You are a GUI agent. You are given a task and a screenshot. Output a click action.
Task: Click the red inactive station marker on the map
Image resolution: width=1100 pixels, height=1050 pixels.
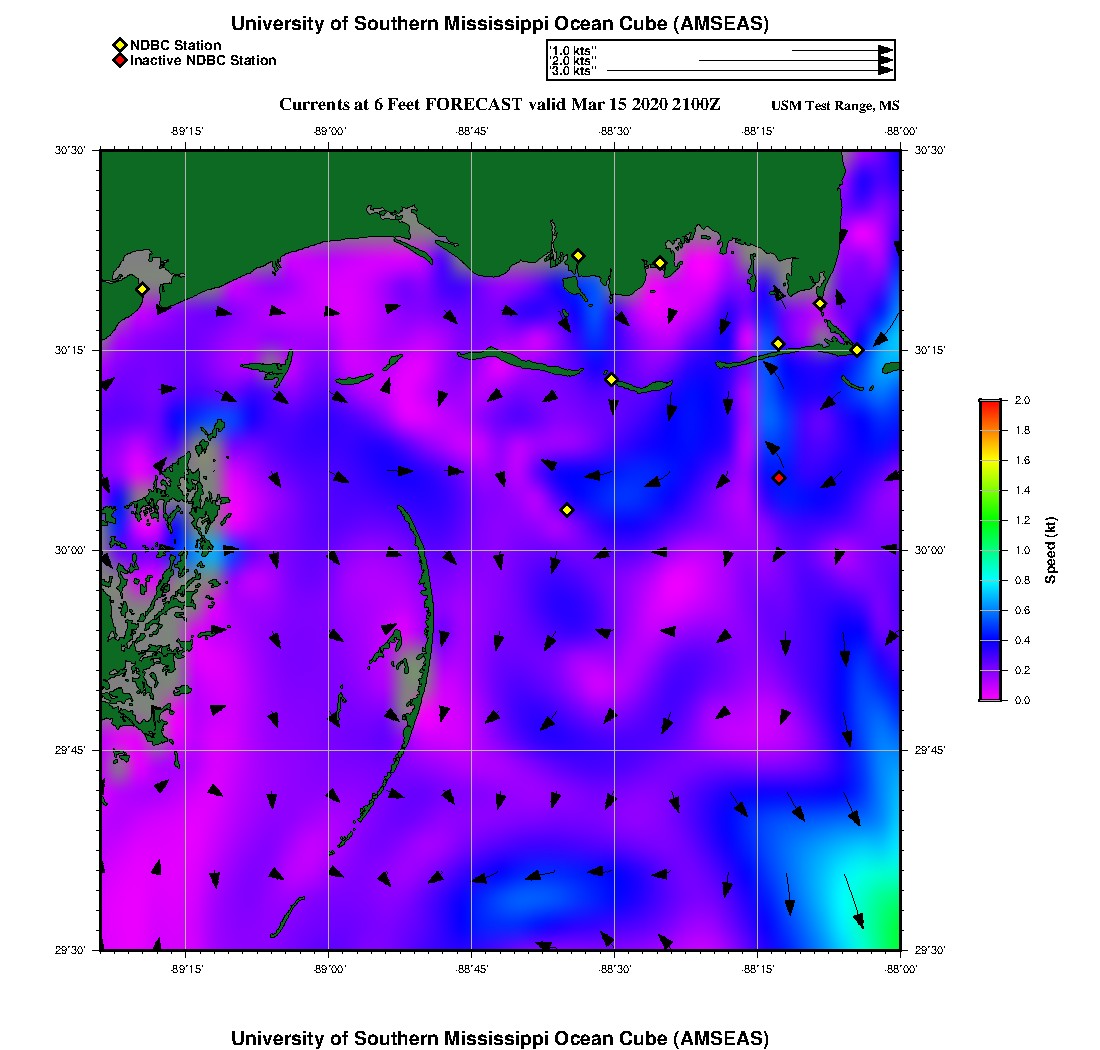click(779, 478)
